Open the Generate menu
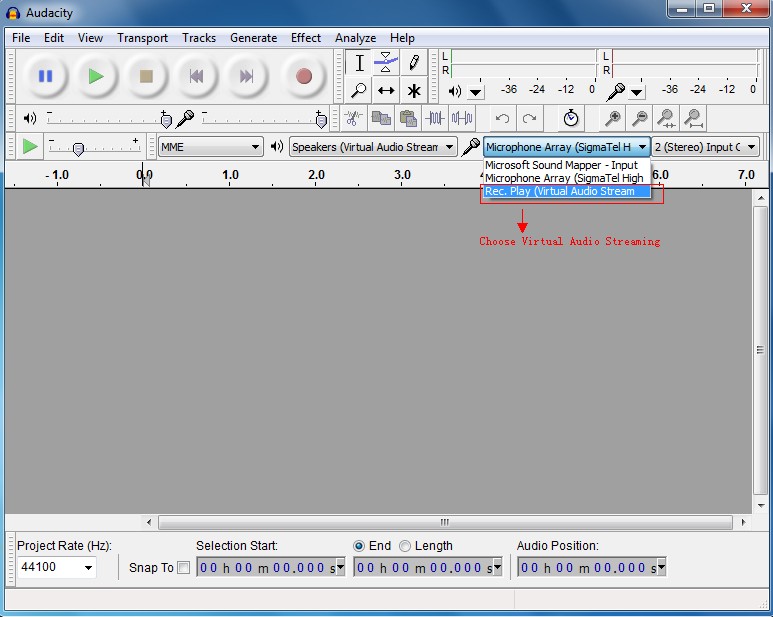Image resolution: width=773 pixels, height=617 pixels. click(253, 38)
